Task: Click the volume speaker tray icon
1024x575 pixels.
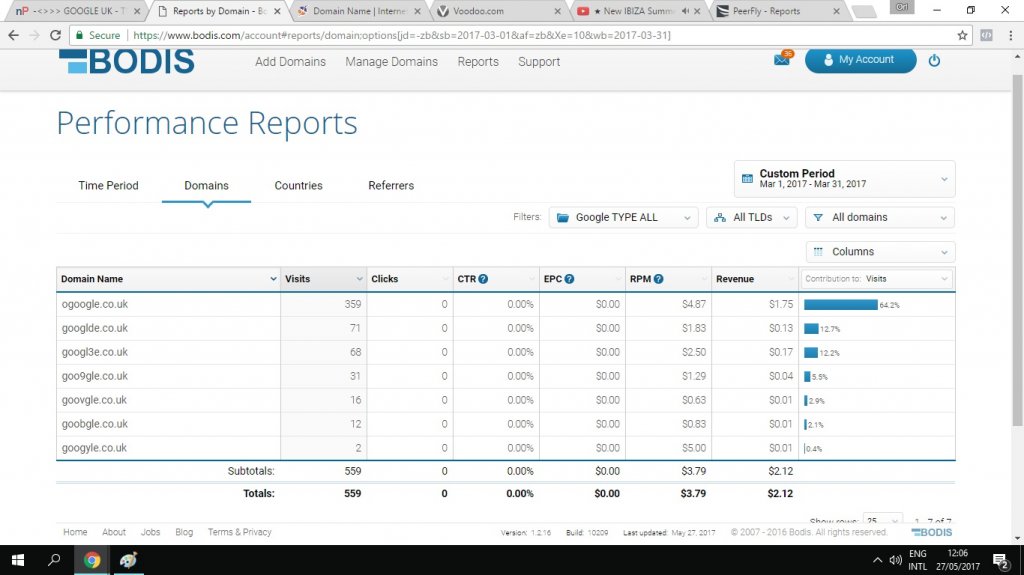Action: [895, 560]
